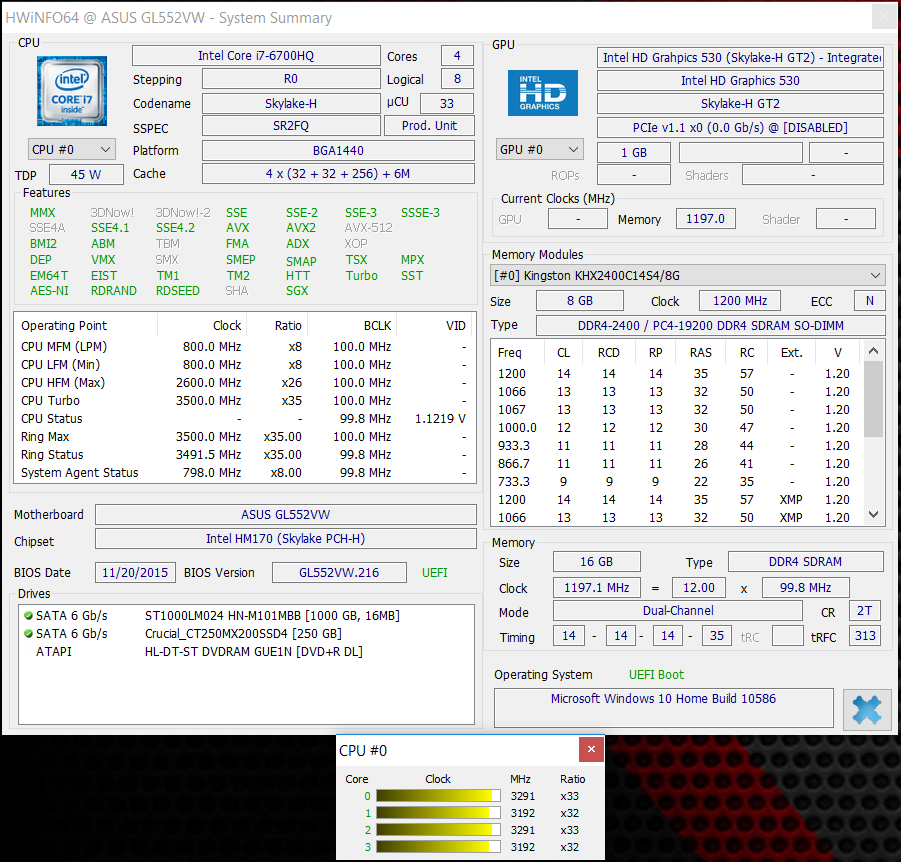Click the Memory Mode Dual-Channel field
This screenshot has height=862, width=901.
tap(678, 610)
